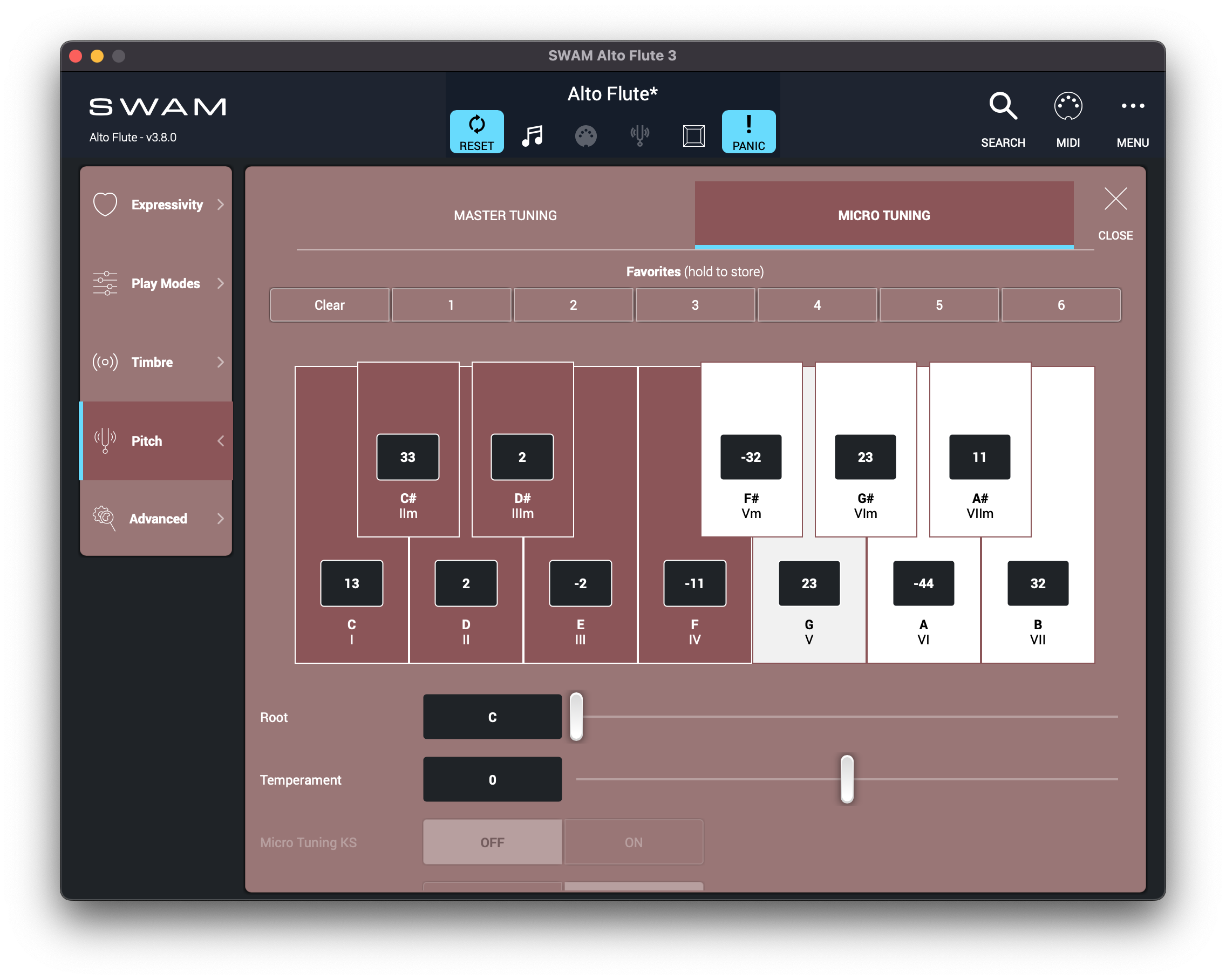Click the Temperament slider handle

[847, 779]
